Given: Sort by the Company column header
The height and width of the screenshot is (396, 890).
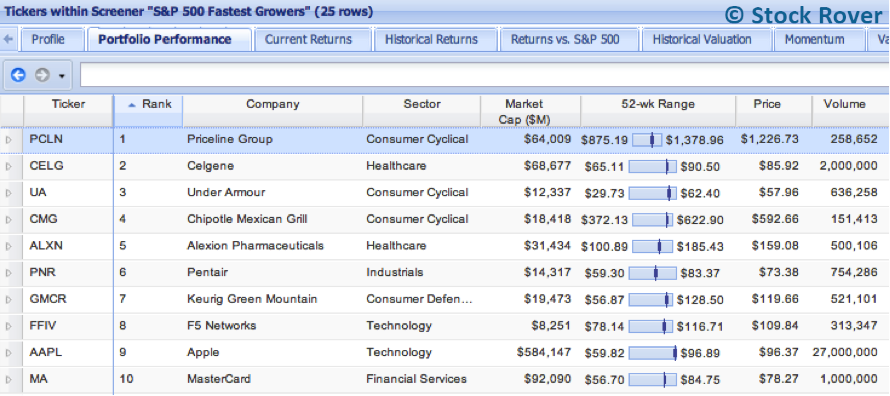Looking at the screenshot, I should click(272, 111).
